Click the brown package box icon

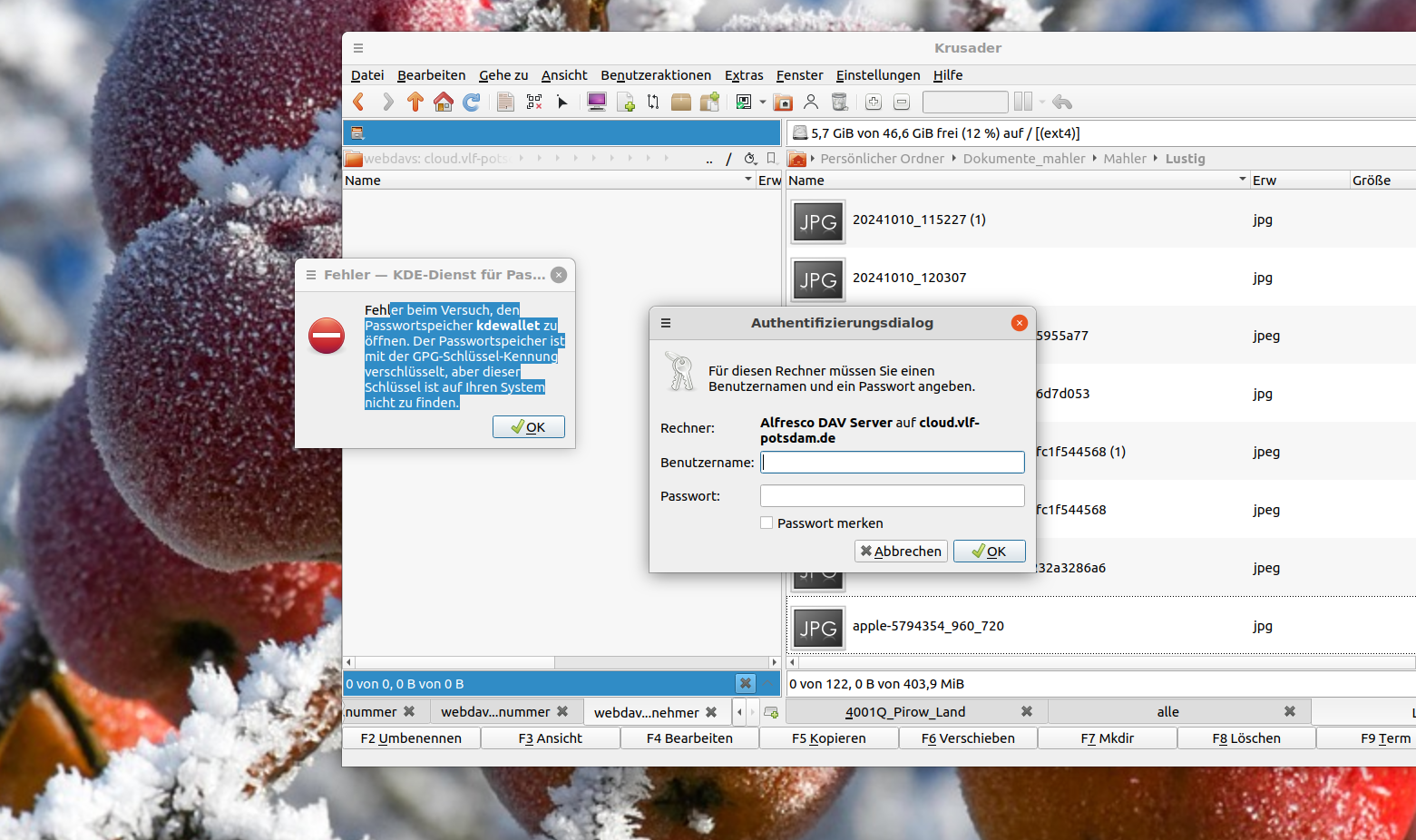click(681, 103)
